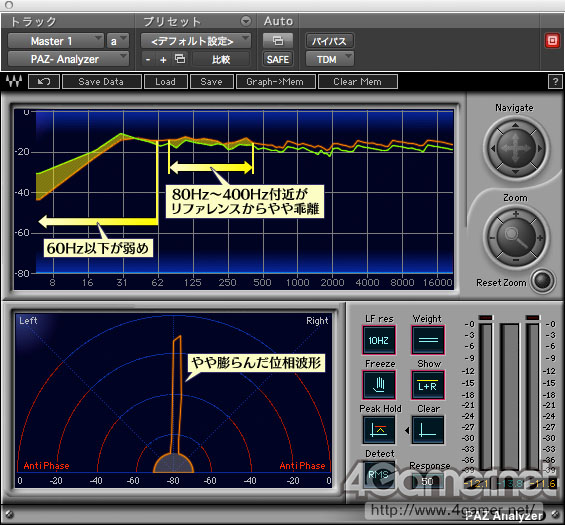Image resolution: width=565 pixels, height=525 pixels.
Task: Click the SAFE button
Action: [277, 59]
